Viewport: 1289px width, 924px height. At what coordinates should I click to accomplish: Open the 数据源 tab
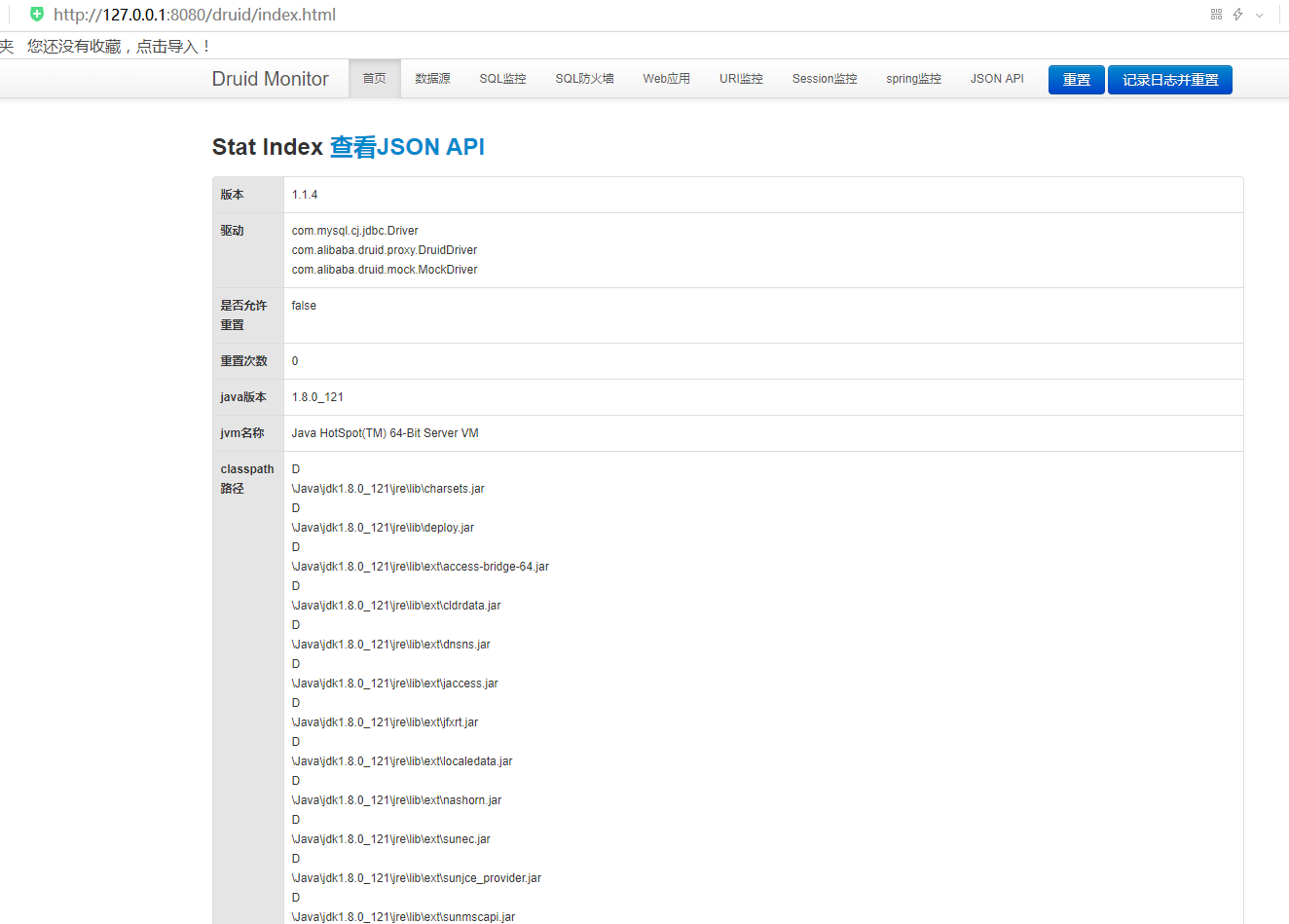click(x=432, y=79)
